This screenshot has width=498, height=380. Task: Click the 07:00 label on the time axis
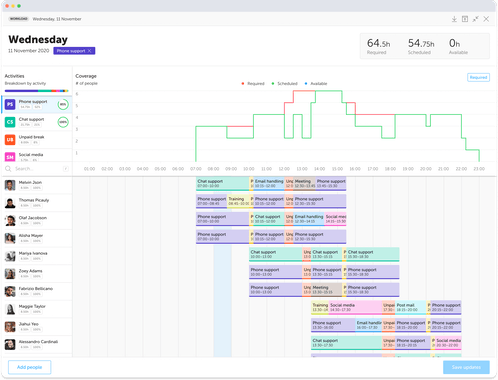(x=196, y=169)
